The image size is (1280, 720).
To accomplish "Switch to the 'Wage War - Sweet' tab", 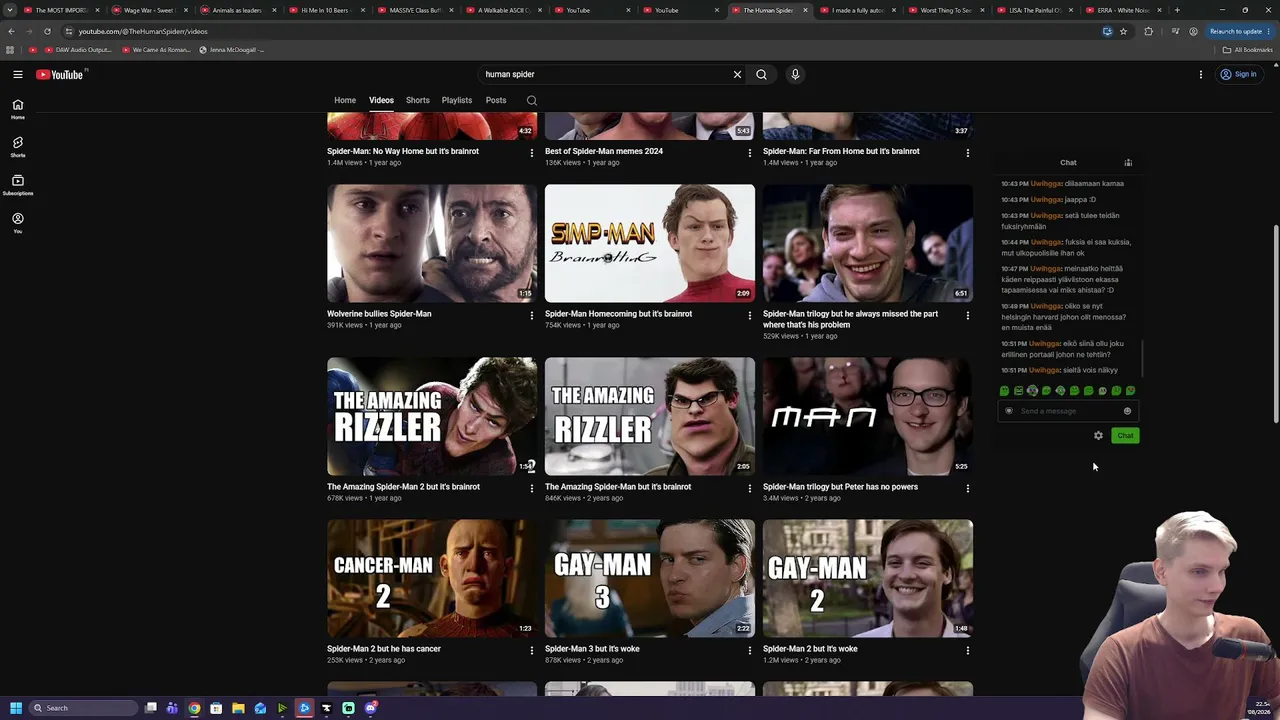I will [x=148, y=10].
